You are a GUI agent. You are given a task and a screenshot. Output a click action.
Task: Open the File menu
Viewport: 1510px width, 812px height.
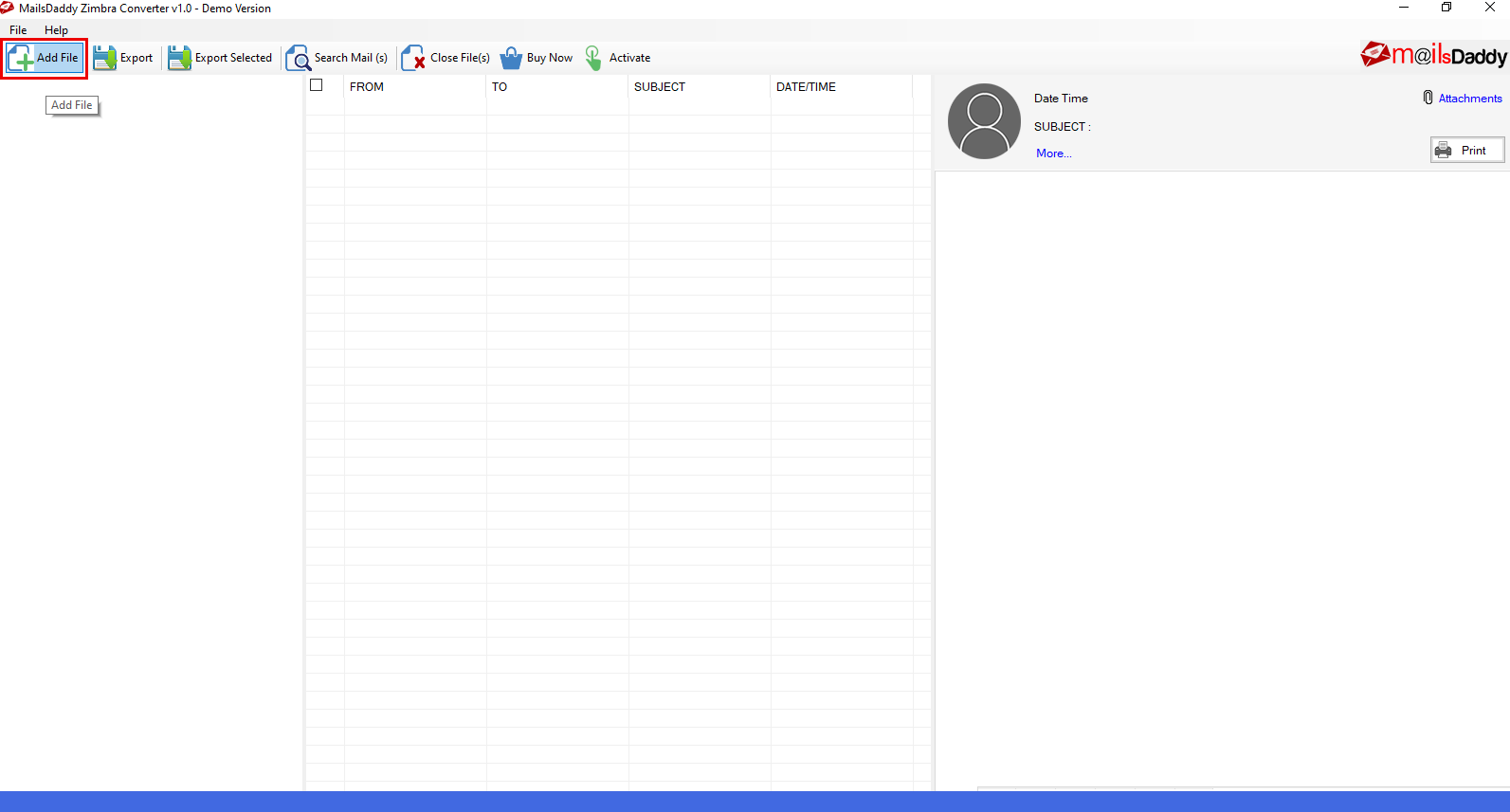click(x=18, y=30)
